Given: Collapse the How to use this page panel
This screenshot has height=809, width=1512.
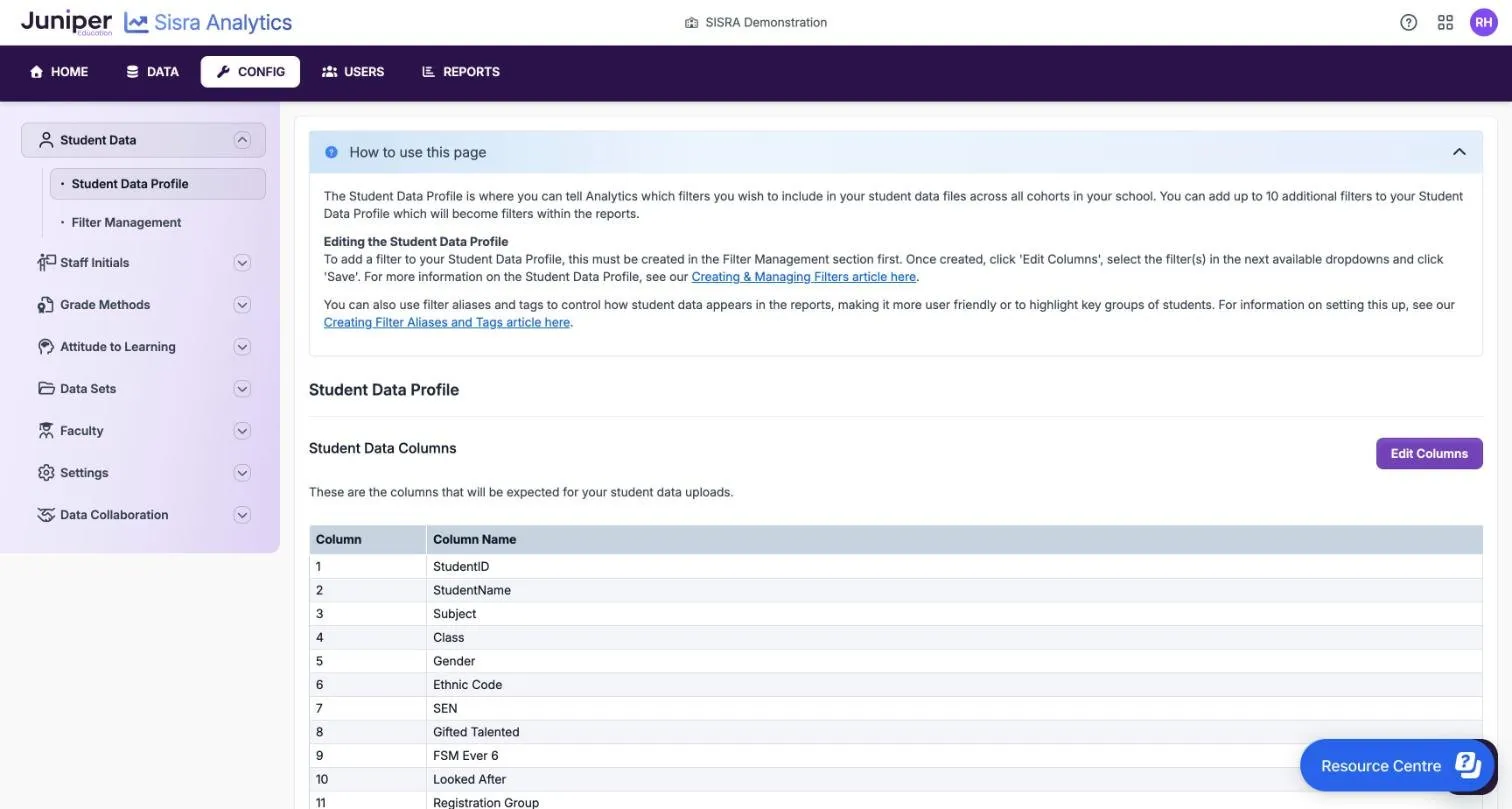Looking at the screenshot, I should tap(1459, 152).
